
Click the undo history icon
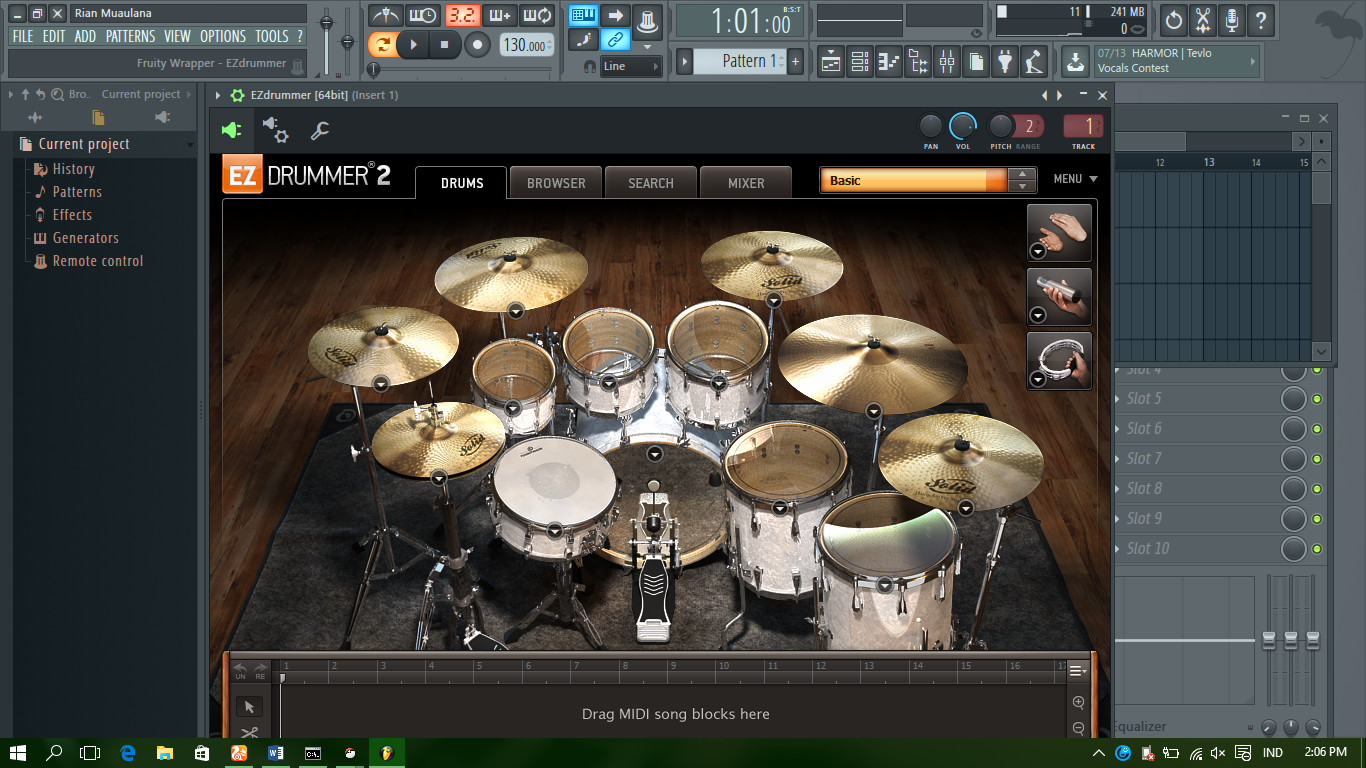[1174, 20]
